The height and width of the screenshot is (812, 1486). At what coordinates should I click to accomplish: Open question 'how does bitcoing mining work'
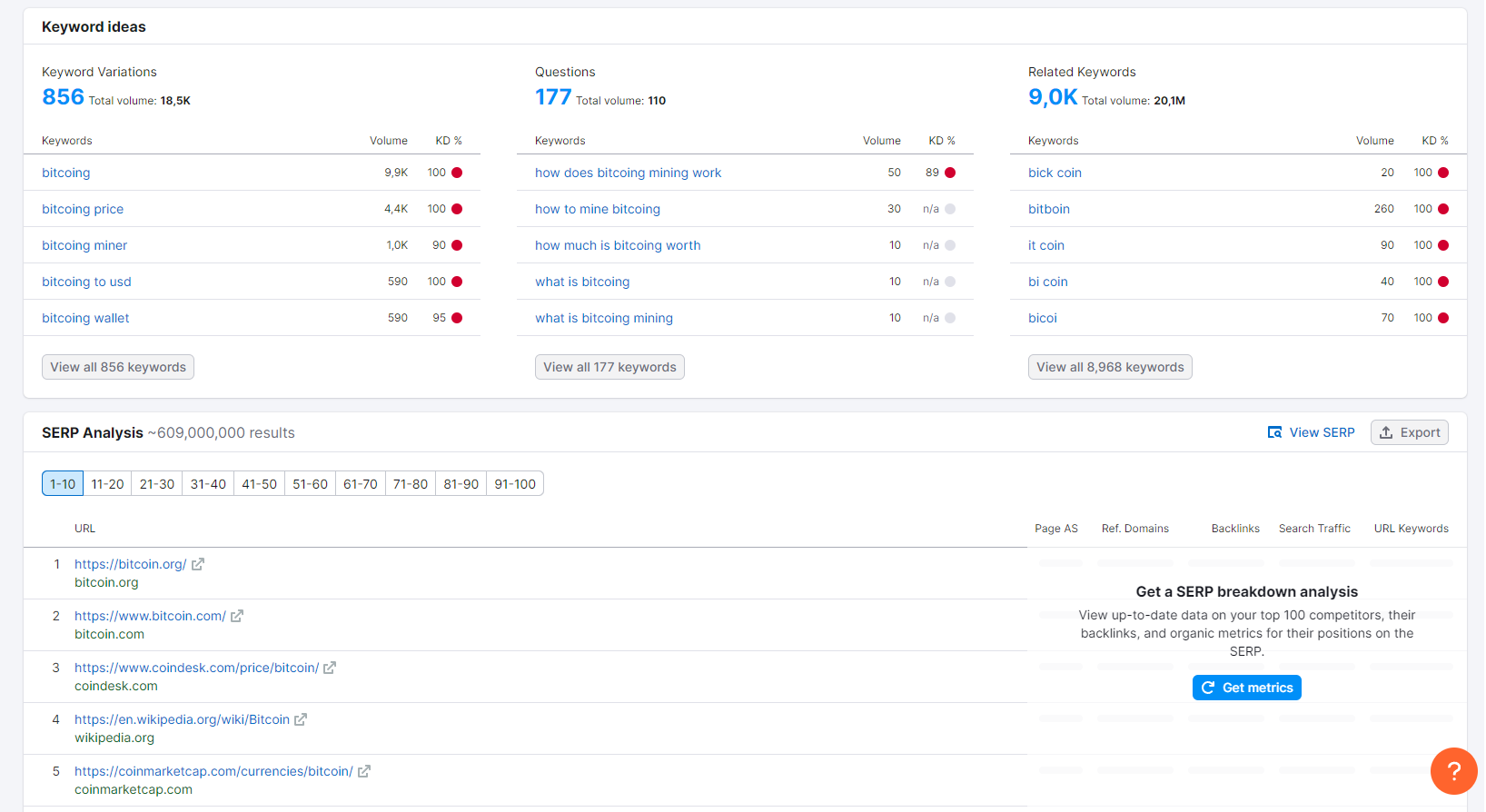[x=629, y=173]
